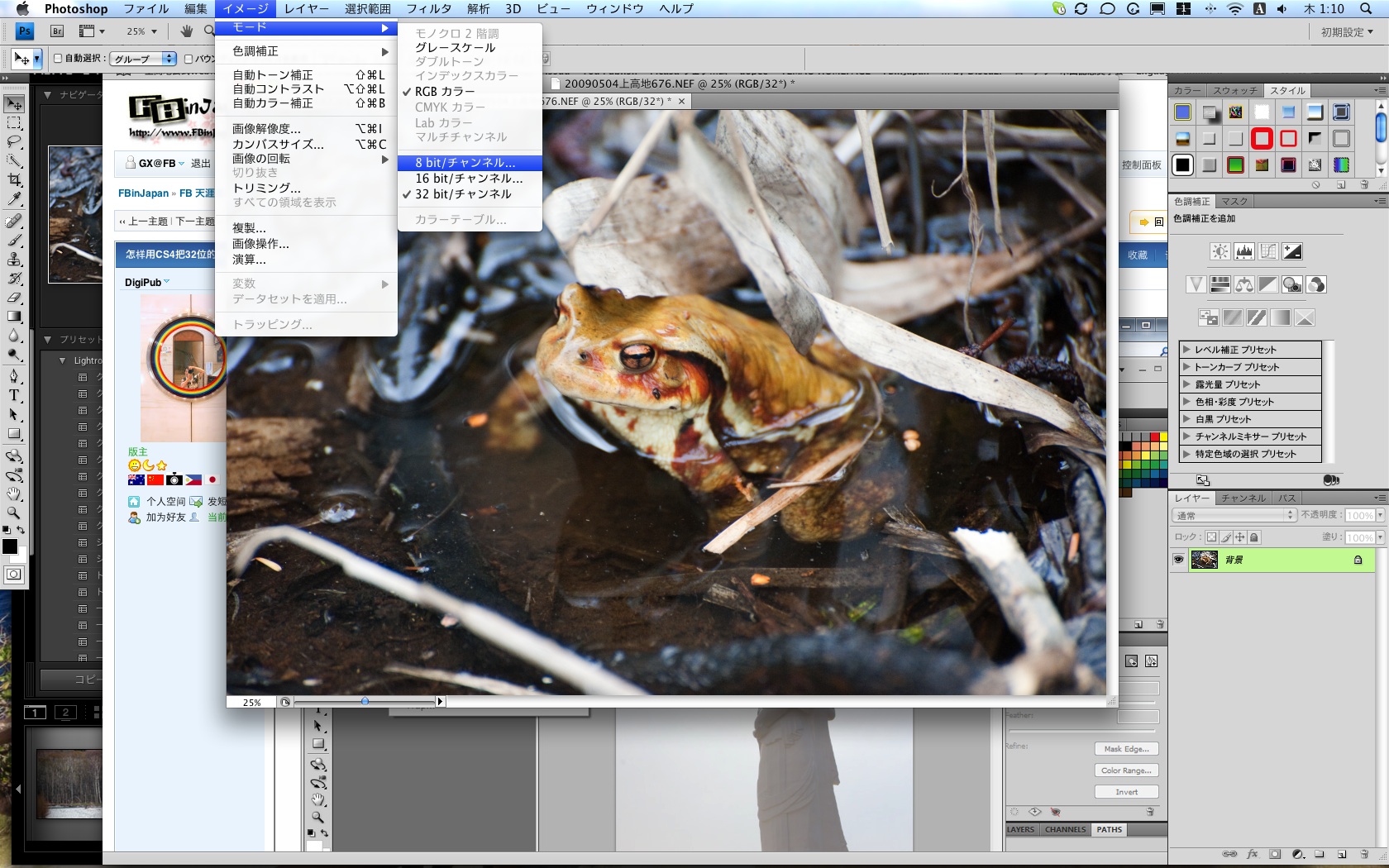
Task: Toggle lock all in the Layers panel
Action: point(1253,537)
